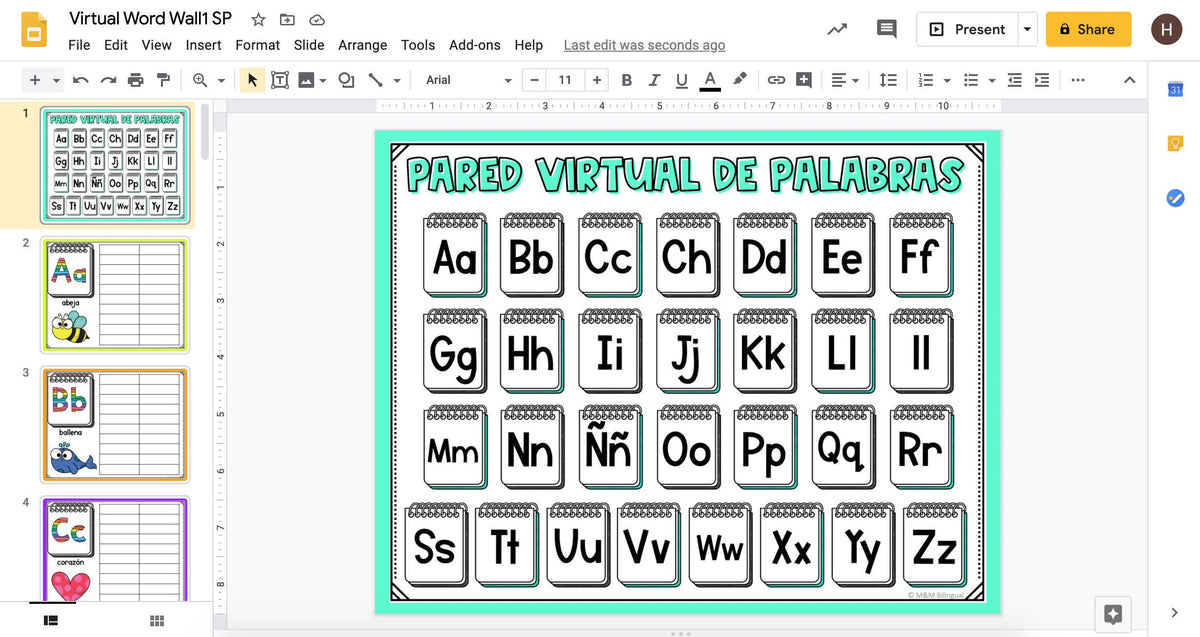1200x637 pixels.
Task: Open the Format menu
Action: coord(257,45)
